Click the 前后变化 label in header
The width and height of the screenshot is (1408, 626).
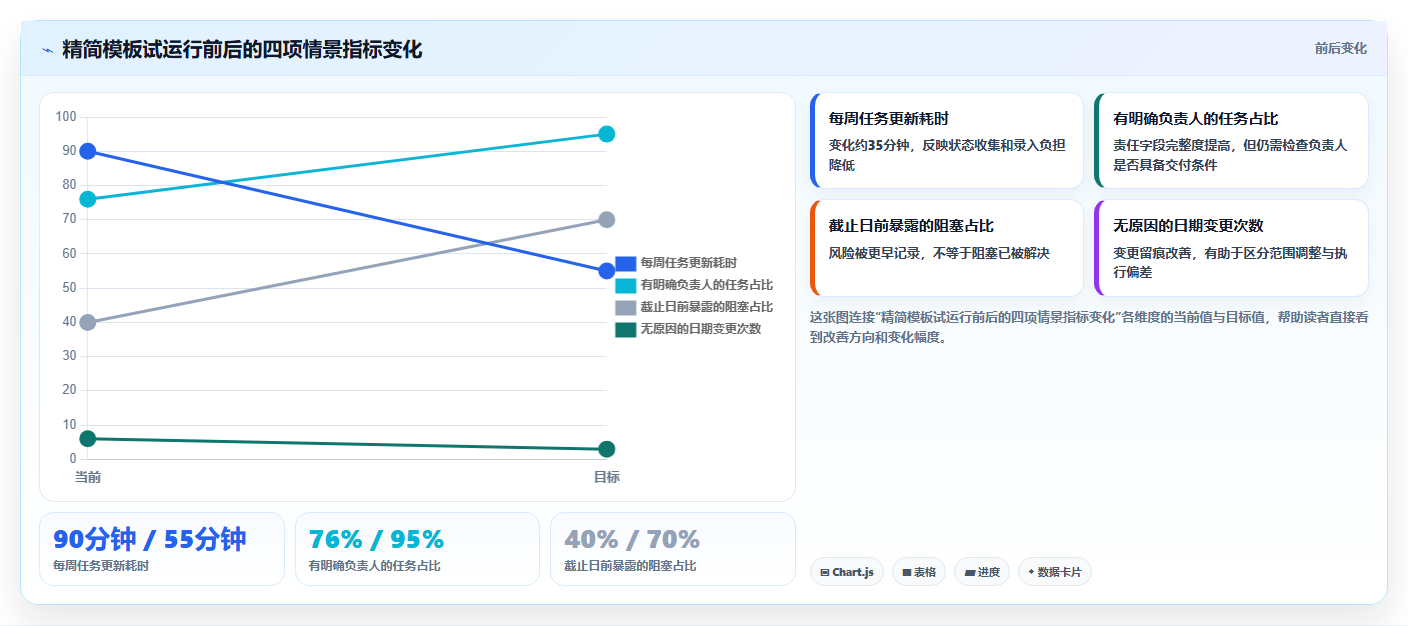click(x=1340, y=49)
